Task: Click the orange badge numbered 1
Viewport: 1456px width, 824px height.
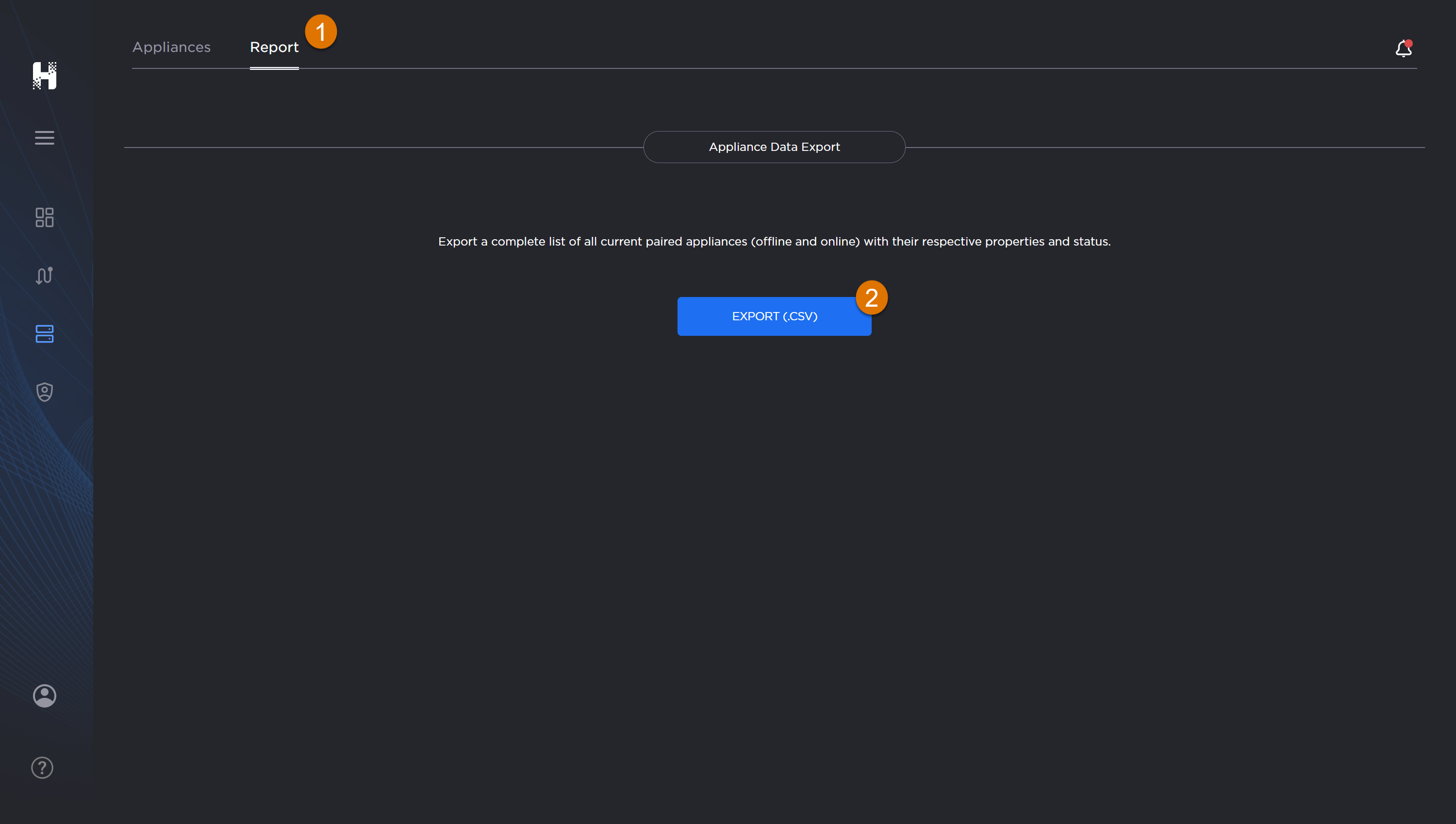Action: click(x=321, y=32)
